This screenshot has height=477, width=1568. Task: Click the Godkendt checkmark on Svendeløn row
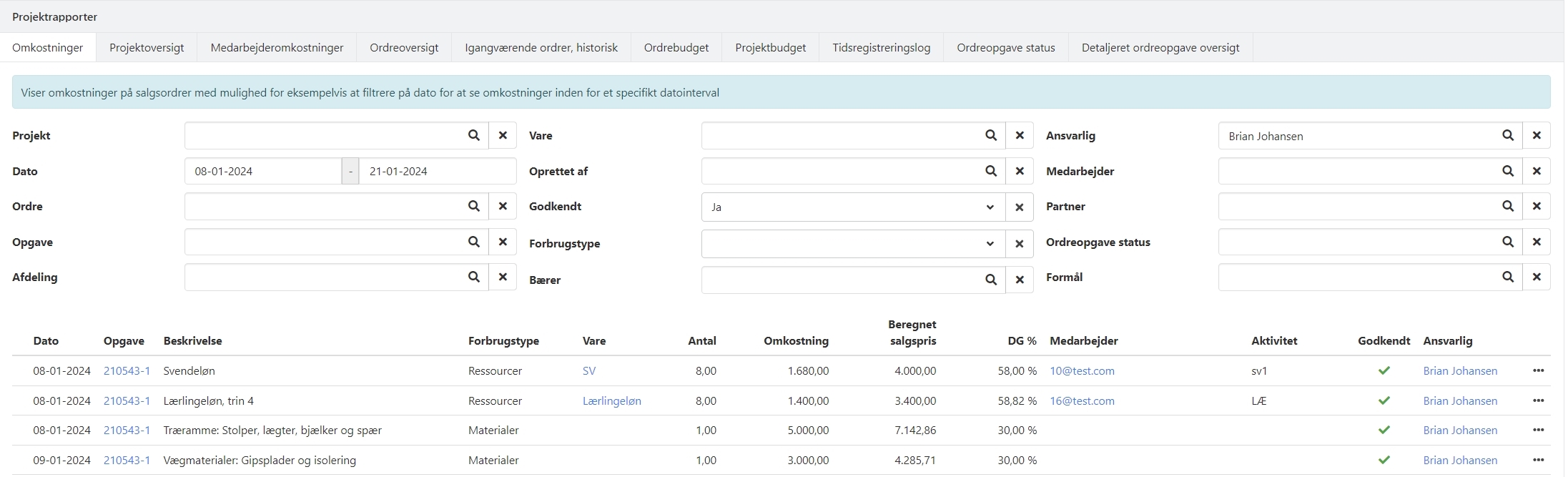(x=1384, y=370)
